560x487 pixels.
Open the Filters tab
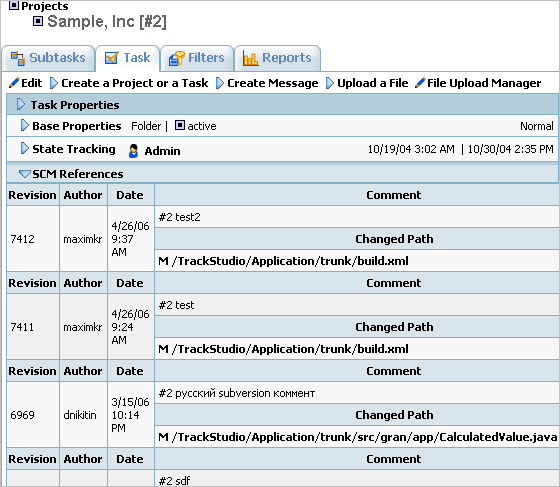point(197,58)
